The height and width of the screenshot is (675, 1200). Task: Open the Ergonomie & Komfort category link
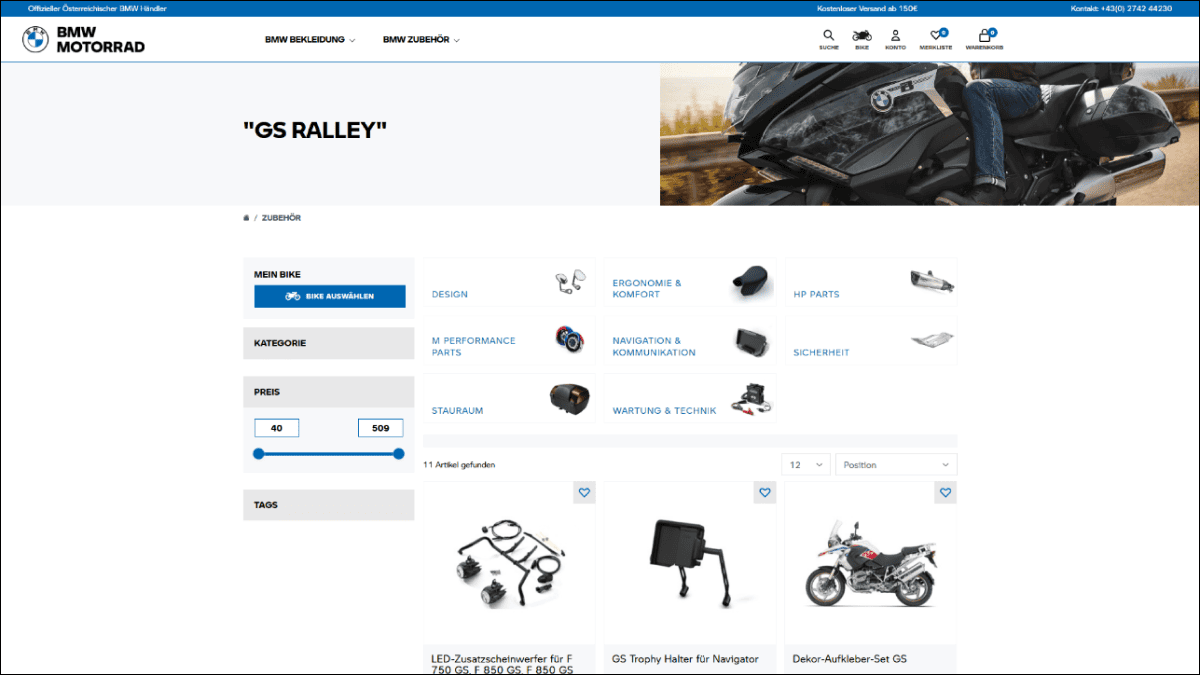(x=647, y=289)
